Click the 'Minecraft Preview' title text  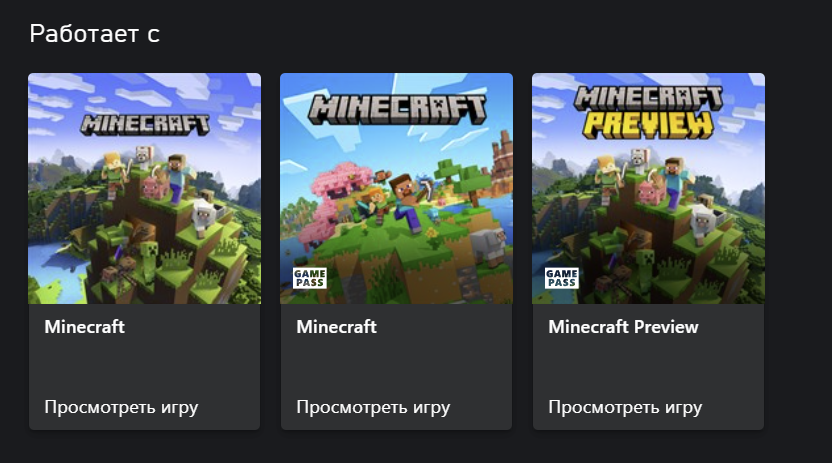point(623,327)
